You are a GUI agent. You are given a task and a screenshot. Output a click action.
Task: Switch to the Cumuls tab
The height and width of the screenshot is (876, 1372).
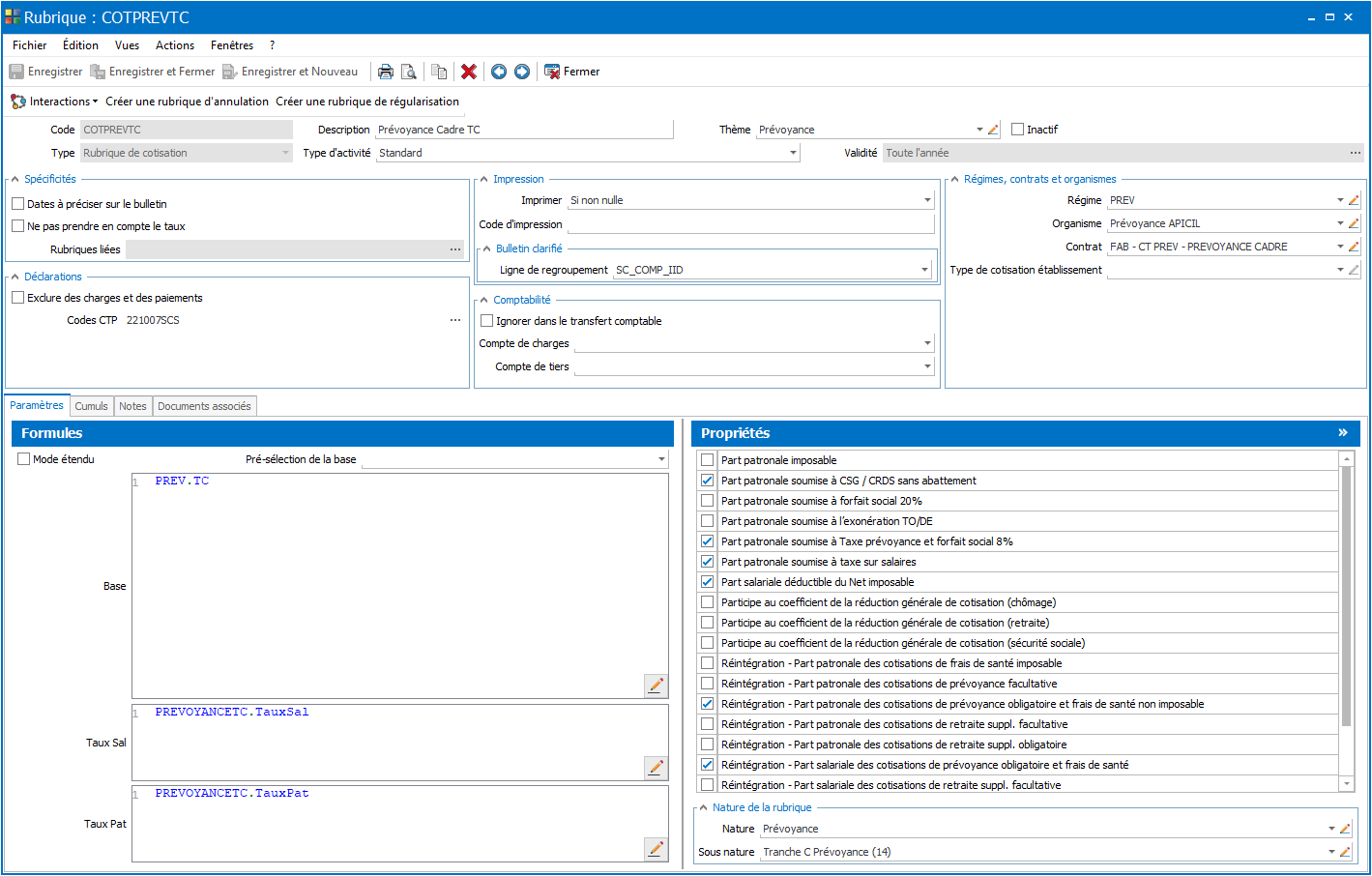(x=92, y=406)
